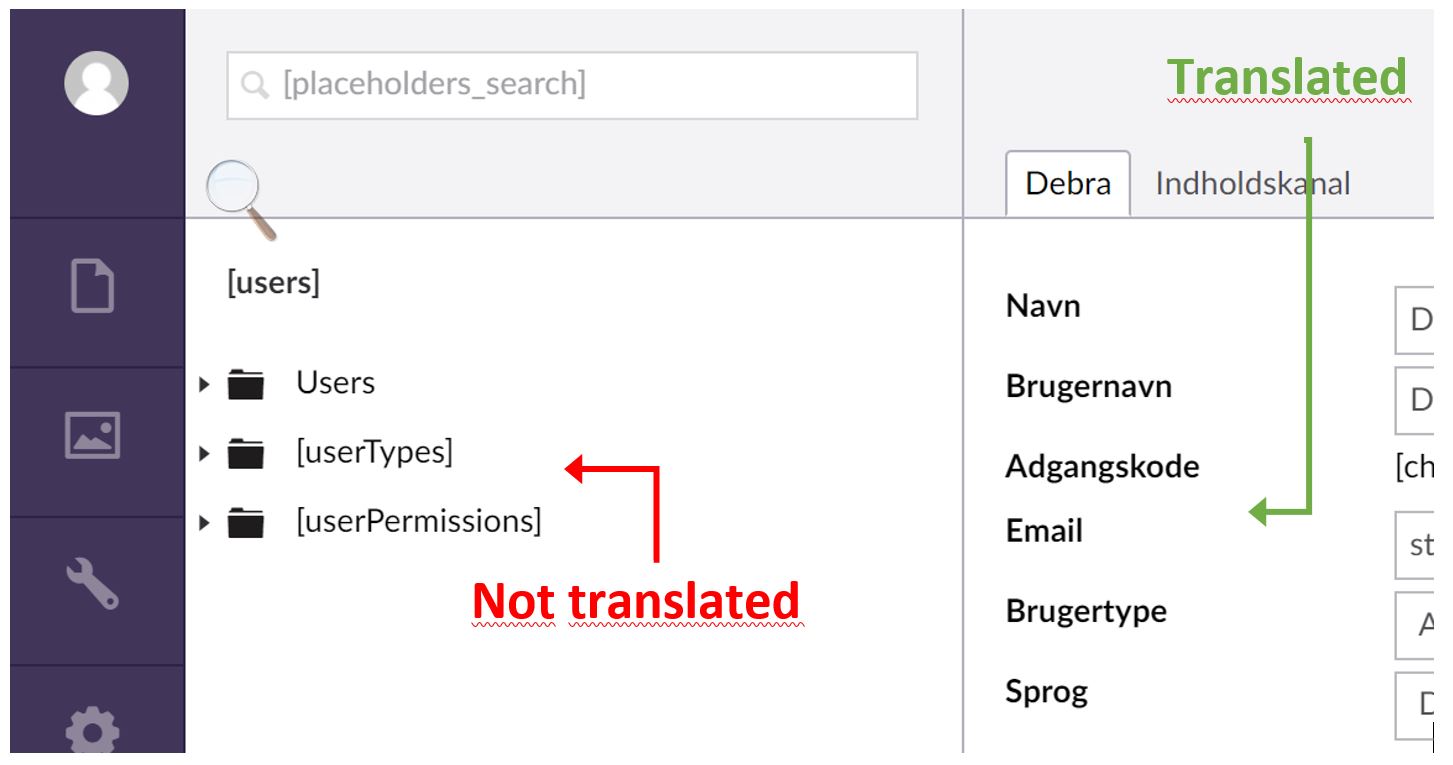The height and width of the screenshot is (765, 1453).
Task: Open the gear section in sidebar
Action: tap(92, 730)
